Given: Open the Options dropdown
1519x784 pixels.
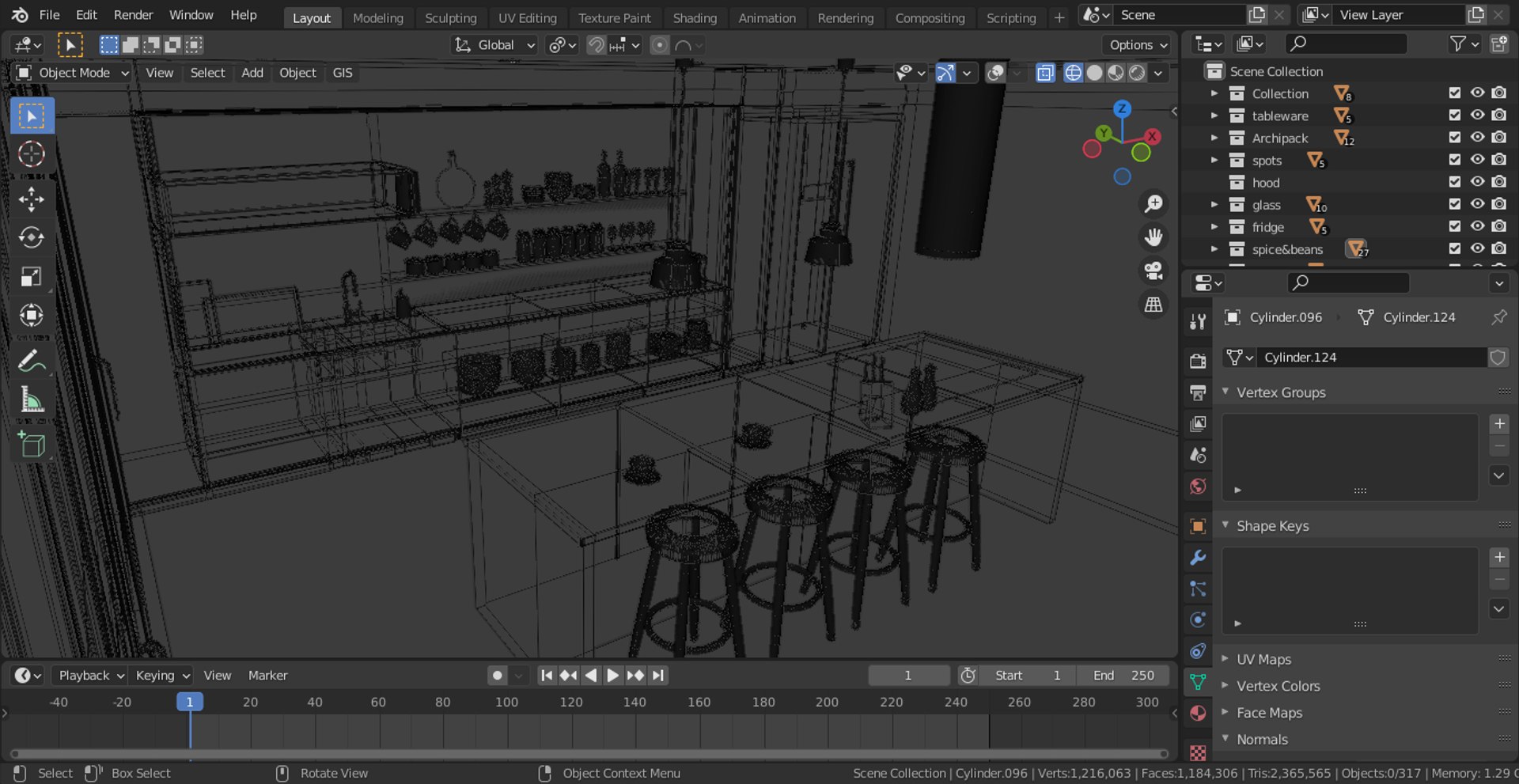Looking at the screenshot, I should pyautogui.click(x=1138, y=45).
